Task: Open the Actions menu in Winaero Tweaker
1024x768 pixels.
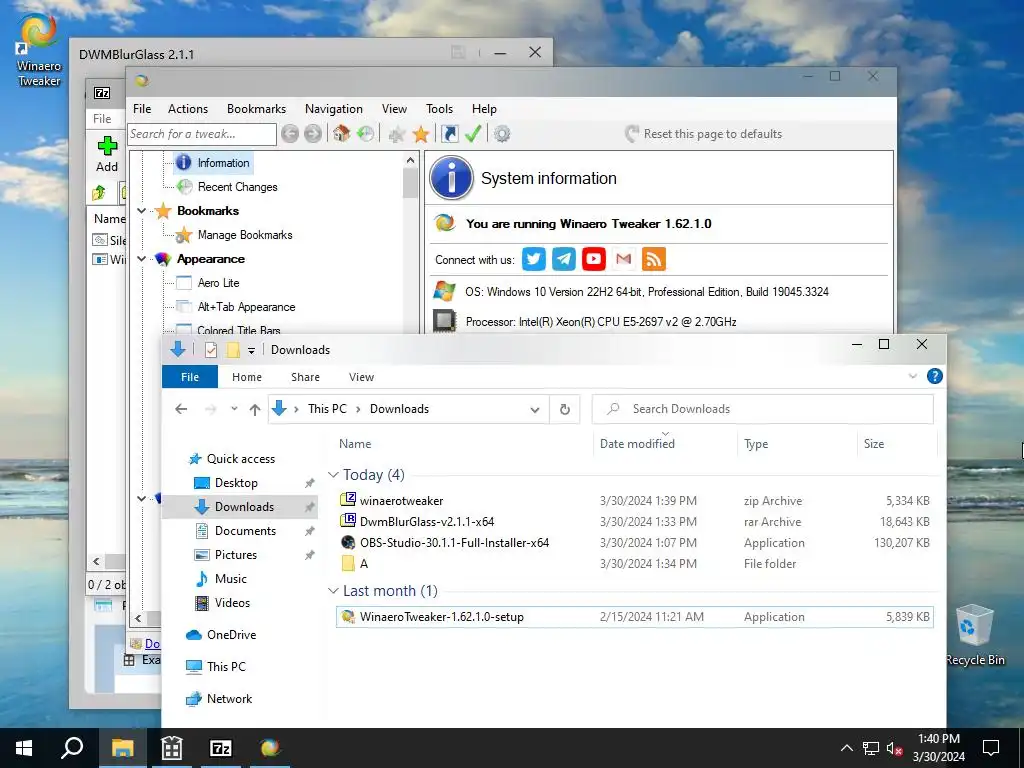Action: coord(188,109)
